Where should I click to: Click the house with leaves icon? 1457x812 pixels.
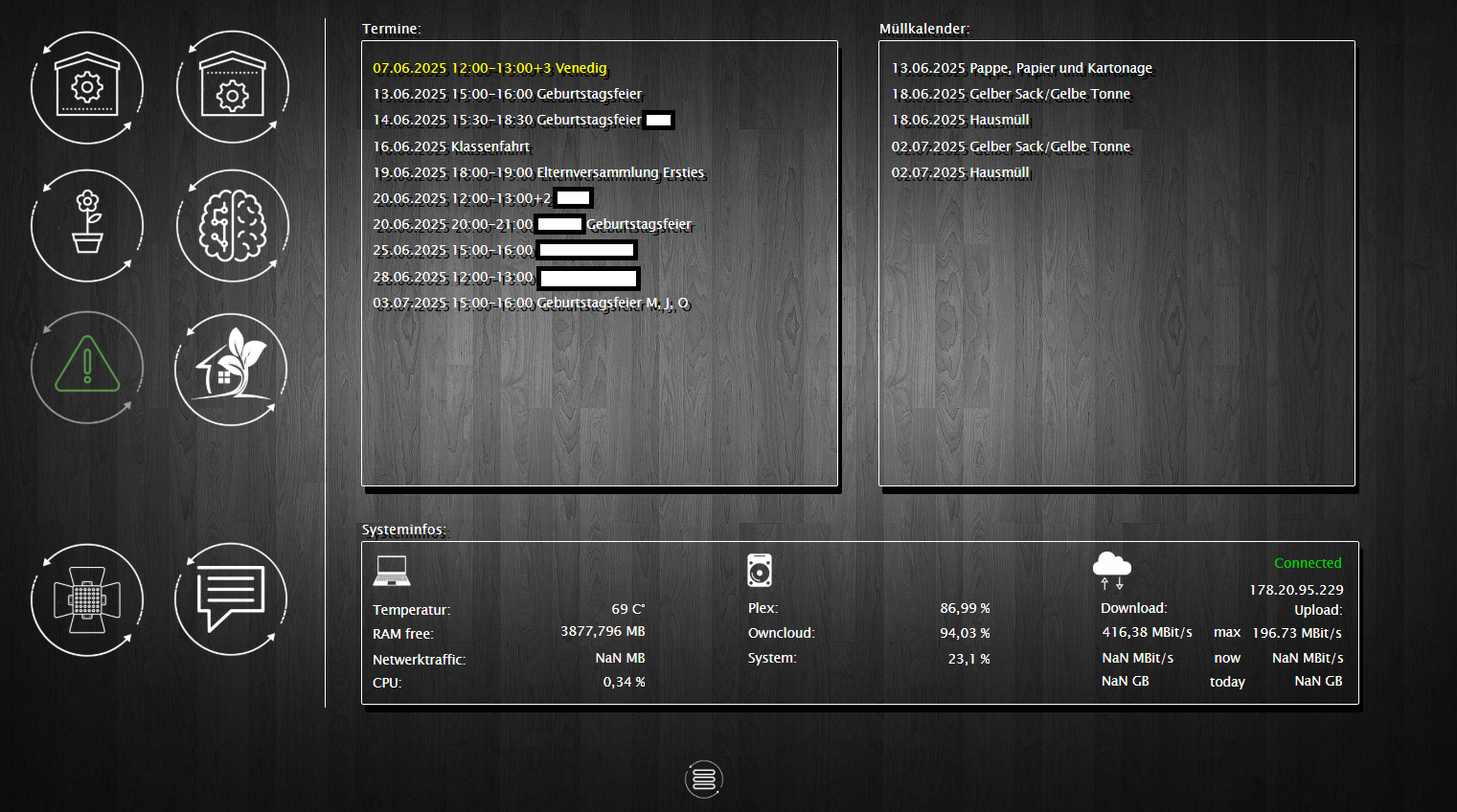231,370
